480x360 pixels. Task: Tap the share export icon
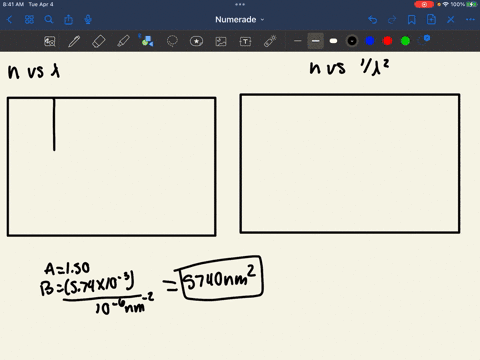68,20
